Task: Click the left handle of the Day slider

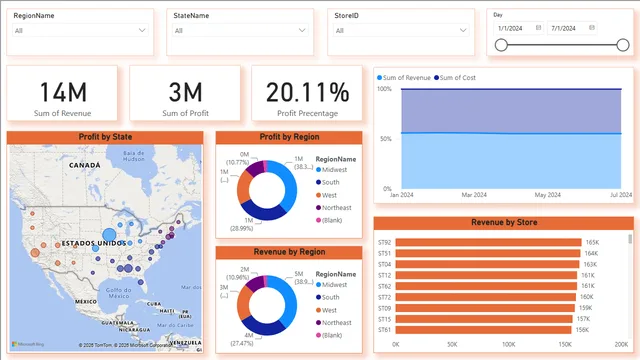Action: click(501, 45)
